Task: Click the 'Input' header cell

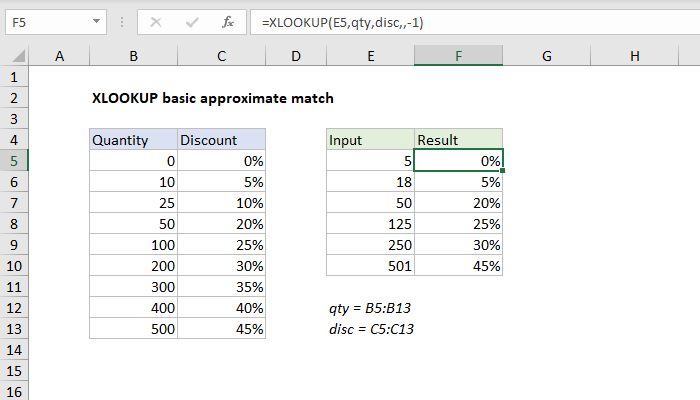Action: (371, 140)
